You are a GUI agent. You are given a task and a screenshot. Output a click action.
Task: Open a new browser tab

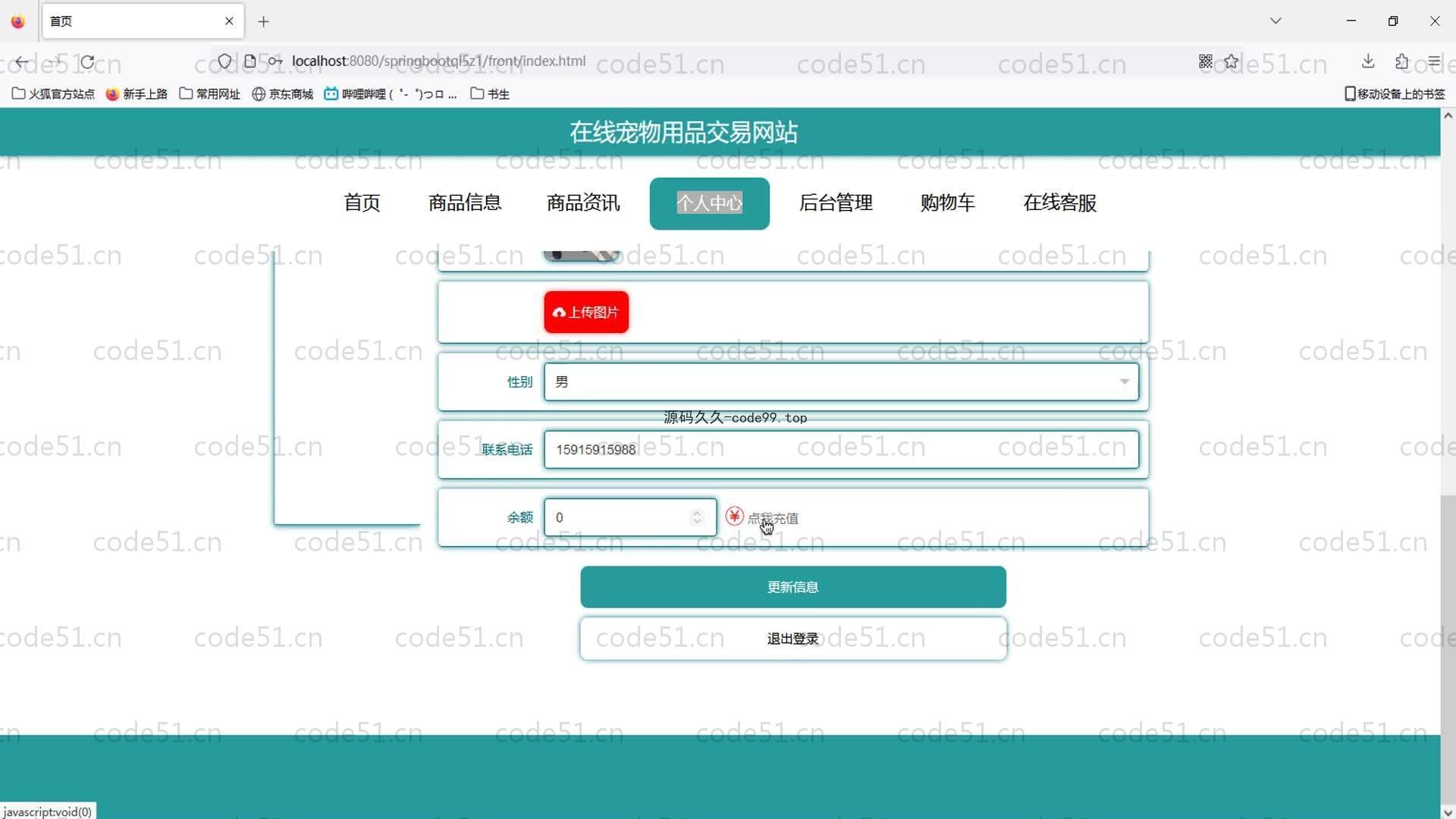[263, 21]
